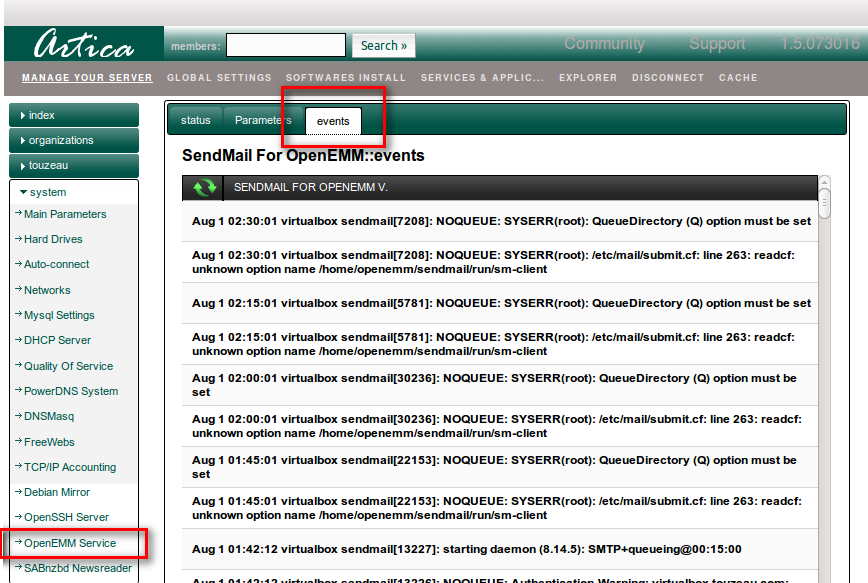
Task: Focus the members search field
Action: tap(286, 45)
